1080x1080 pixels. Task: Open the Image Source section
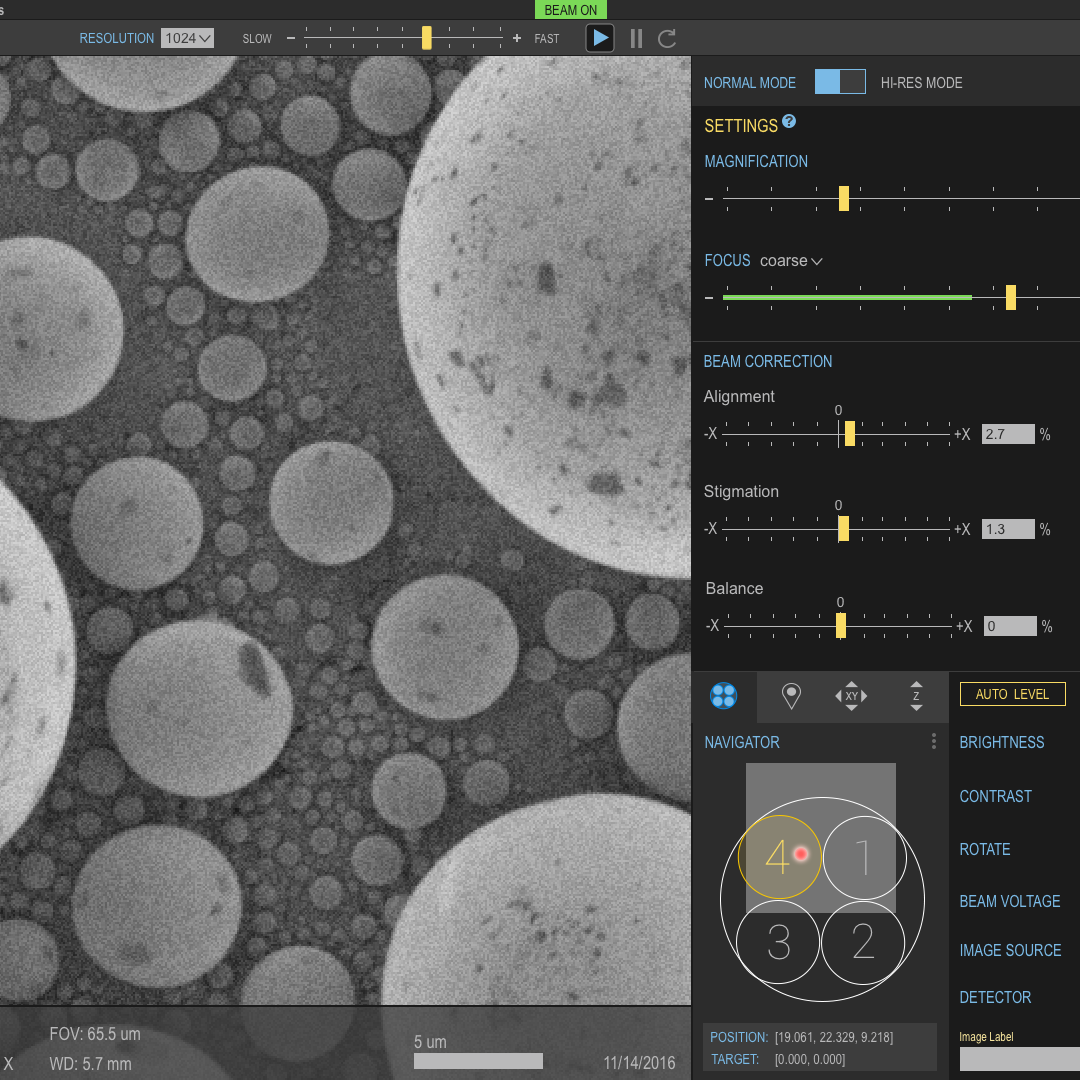coord(1010,950)
